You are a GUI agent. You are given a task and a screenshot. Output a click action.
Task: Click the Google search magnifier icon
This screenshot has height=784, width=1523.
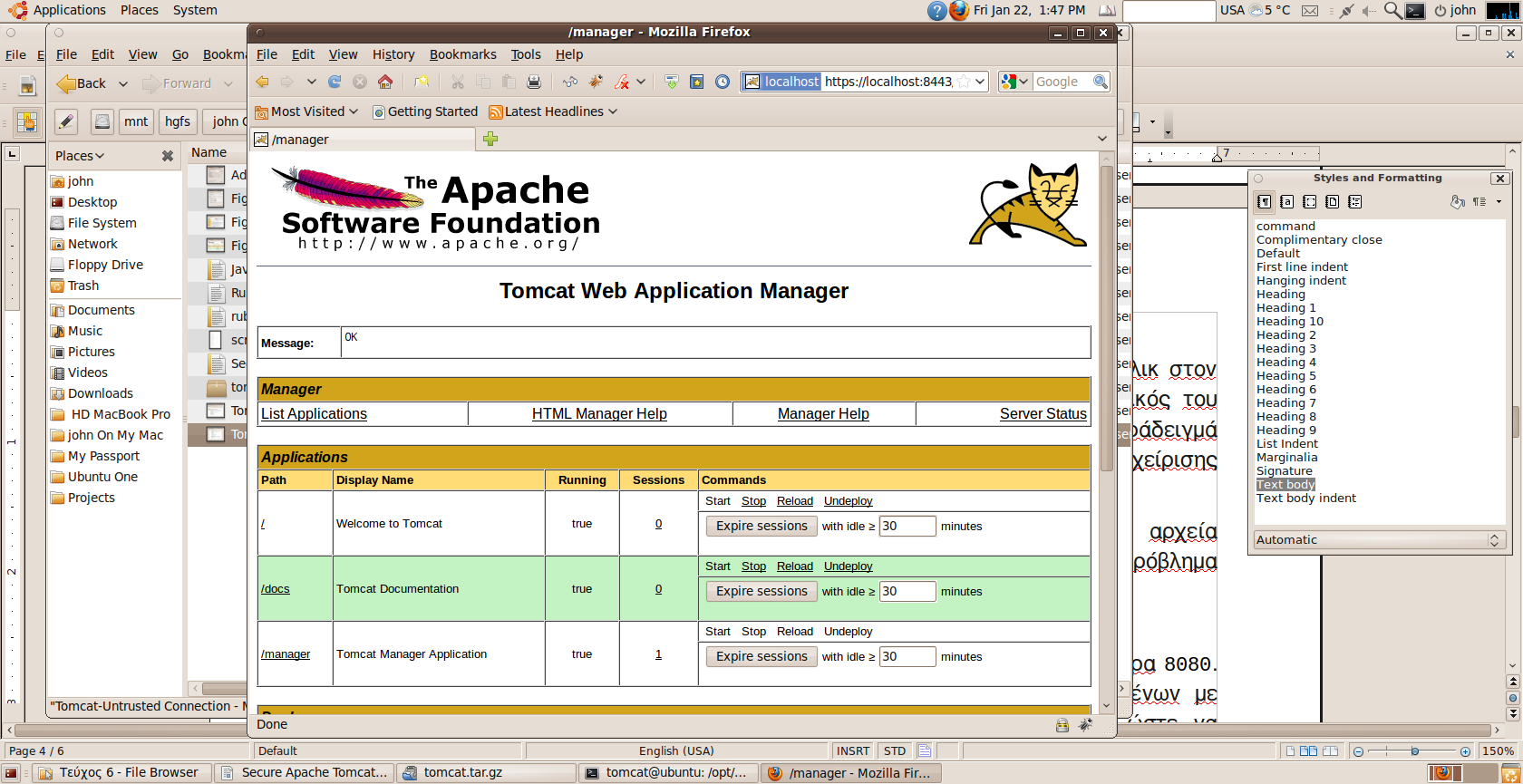[x=1101, y=82]
